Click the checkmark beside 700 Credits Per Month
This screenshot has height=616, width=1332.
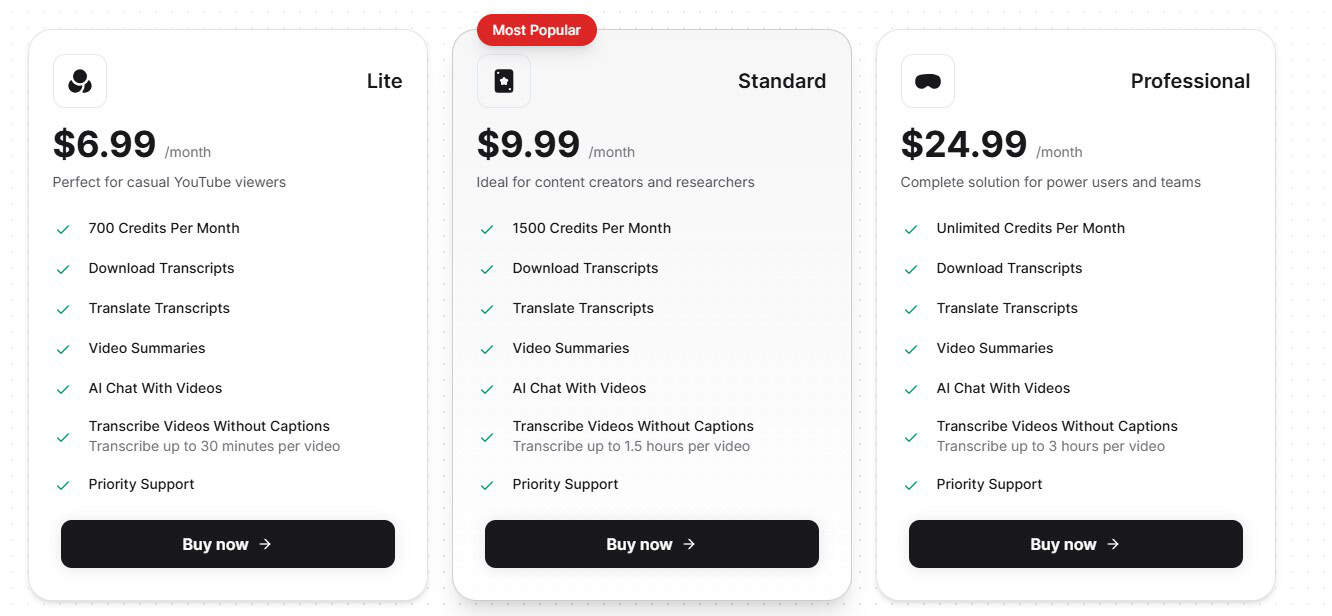pyautogui.click(x=62, y=228)
